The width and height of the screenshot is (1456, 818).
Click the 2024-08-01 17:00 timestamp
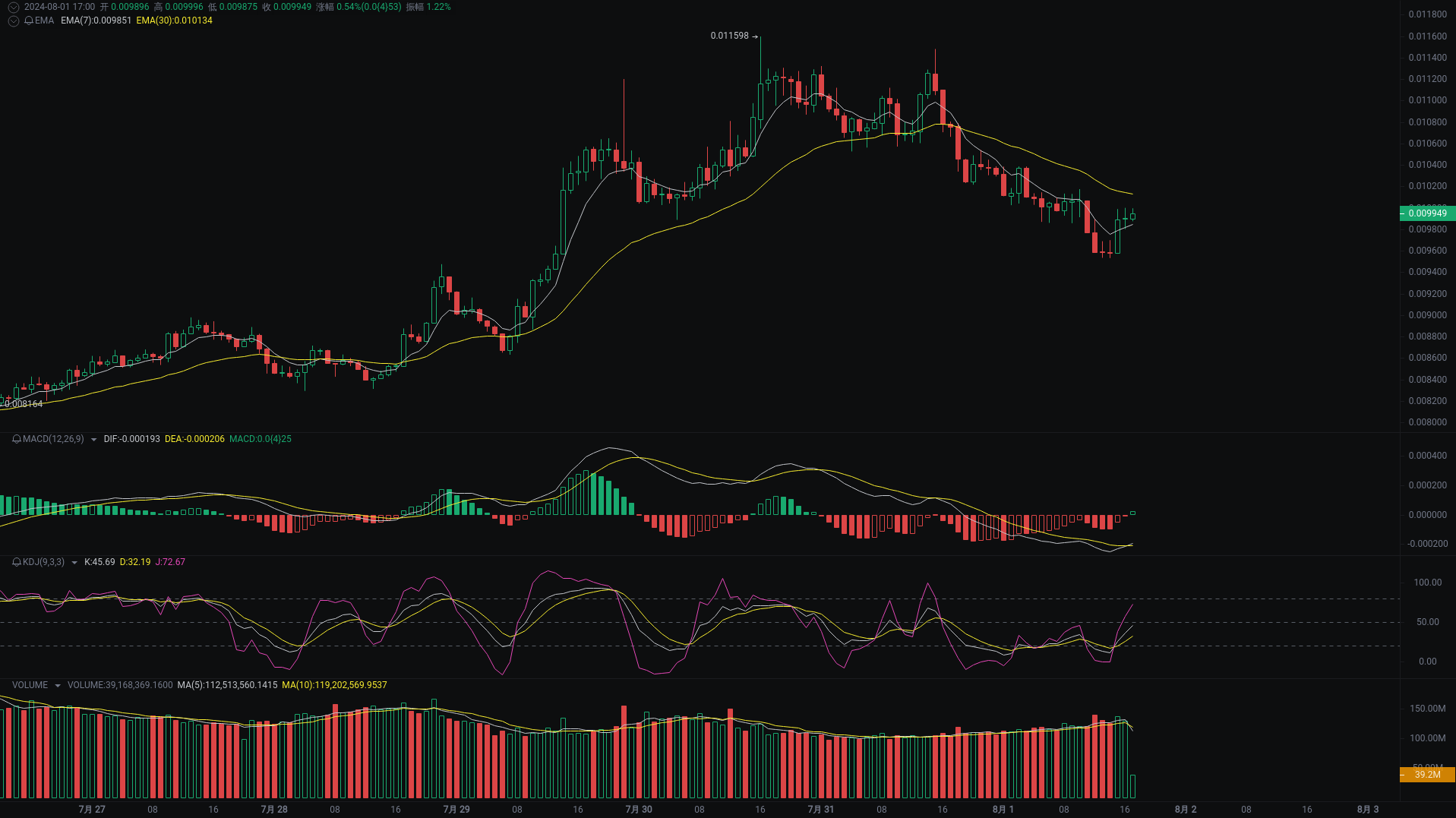(59, 7)
